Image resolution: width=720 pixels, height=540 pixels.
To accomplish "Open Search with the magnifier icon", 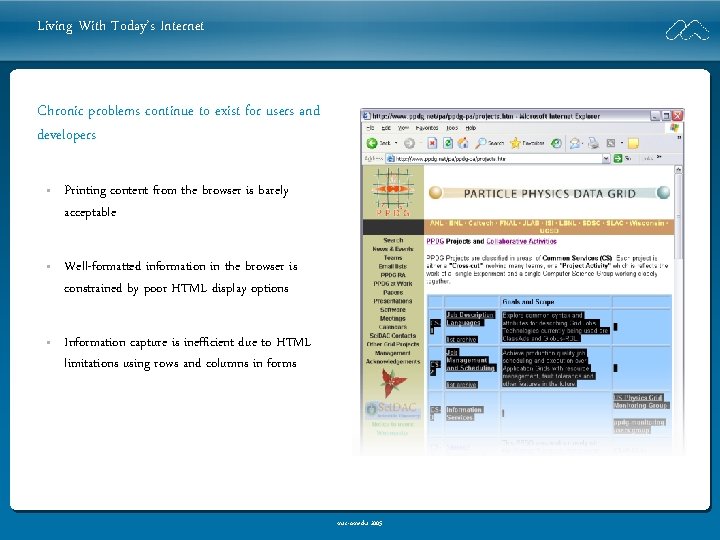I will (481, 143).
